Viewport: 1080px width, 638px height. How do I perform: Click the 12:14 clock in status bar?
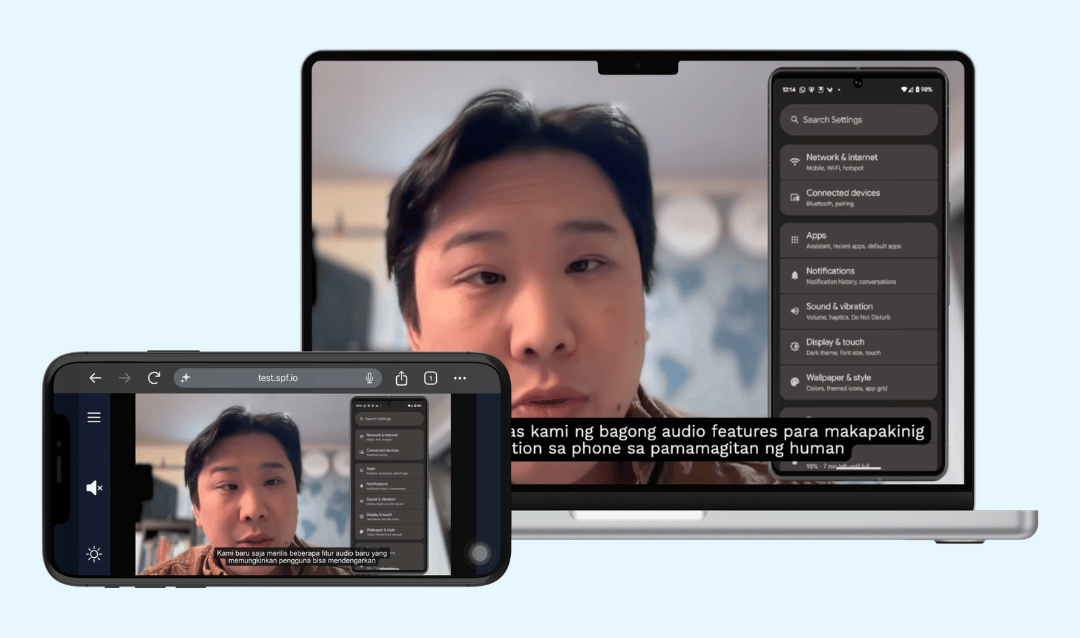click(789, 90)
